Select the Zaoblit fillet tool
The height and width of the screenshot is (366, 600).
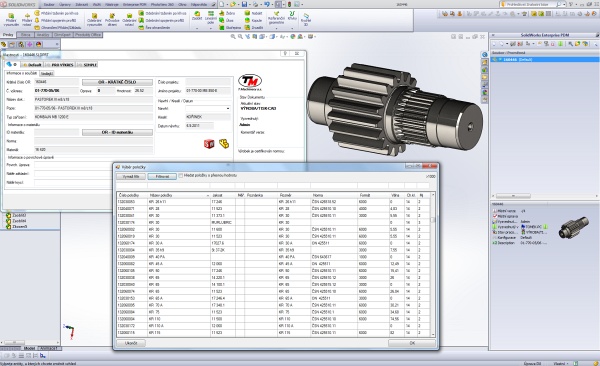[x=197, y=16]
